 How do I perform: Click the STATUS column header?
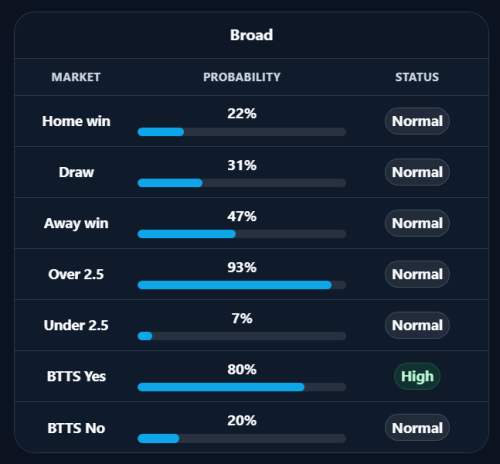point(417,77)
